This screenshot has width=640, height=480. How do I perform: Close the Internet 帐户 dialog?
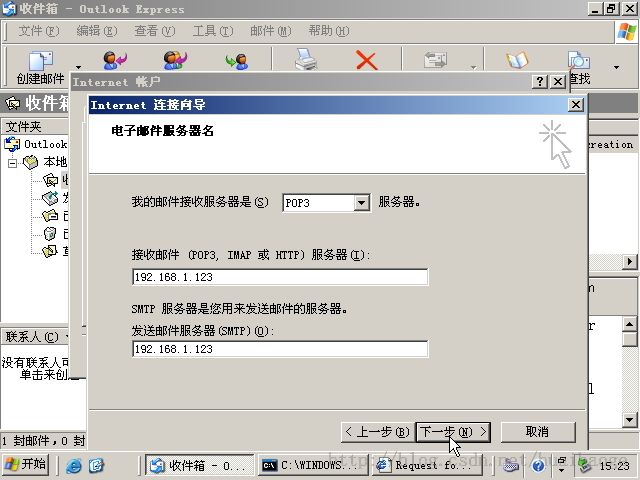pos(558,82)
